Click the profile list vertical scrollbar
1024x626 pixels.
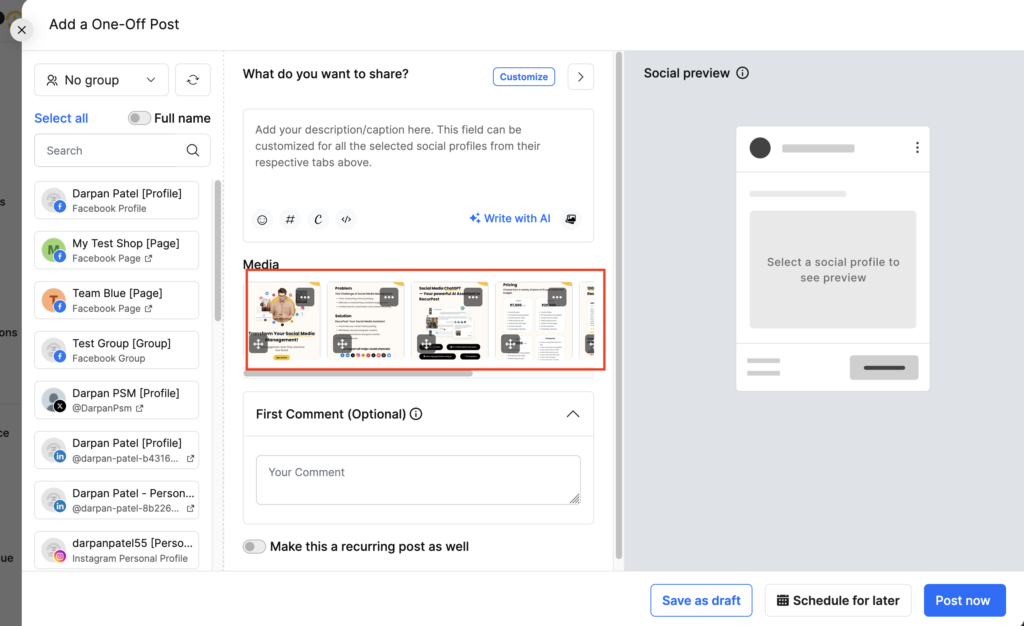217,251
